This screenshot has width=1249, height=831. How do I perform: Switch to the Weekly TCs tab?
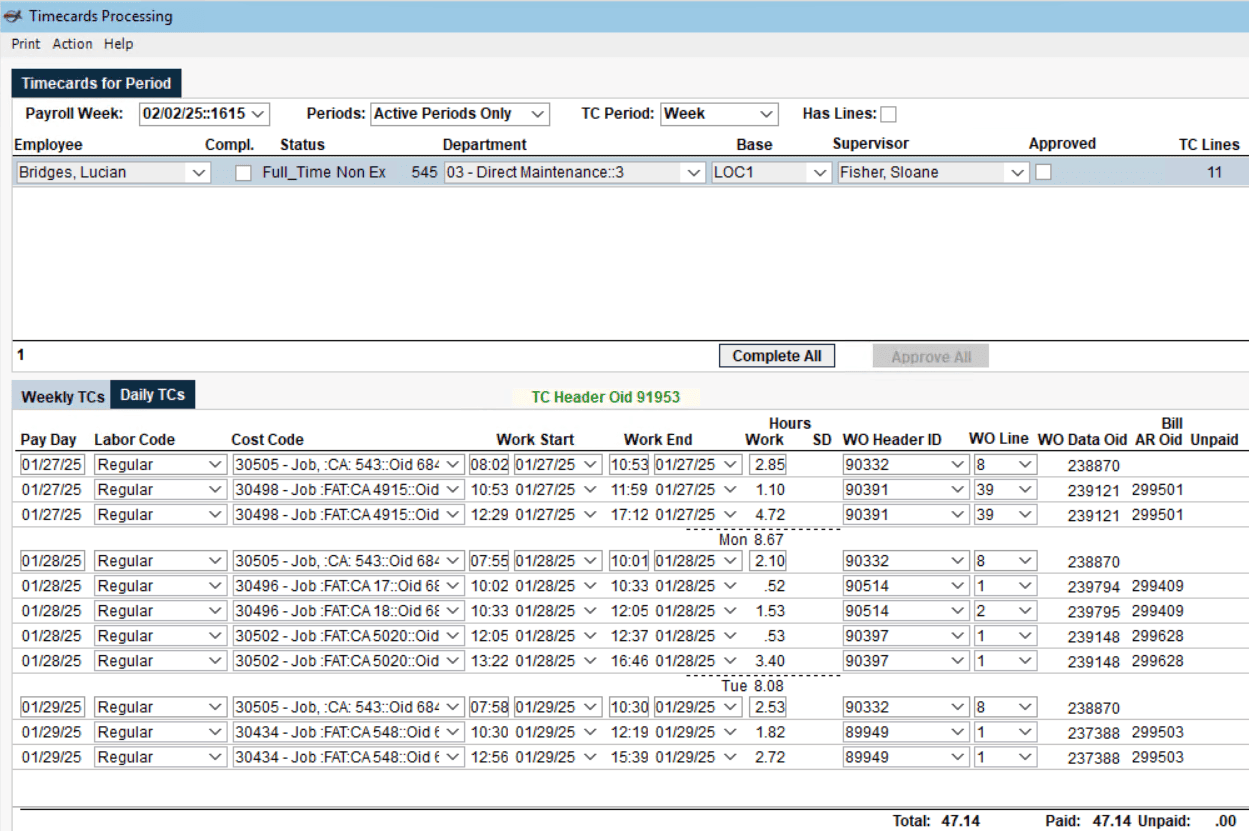coord(61,396)
